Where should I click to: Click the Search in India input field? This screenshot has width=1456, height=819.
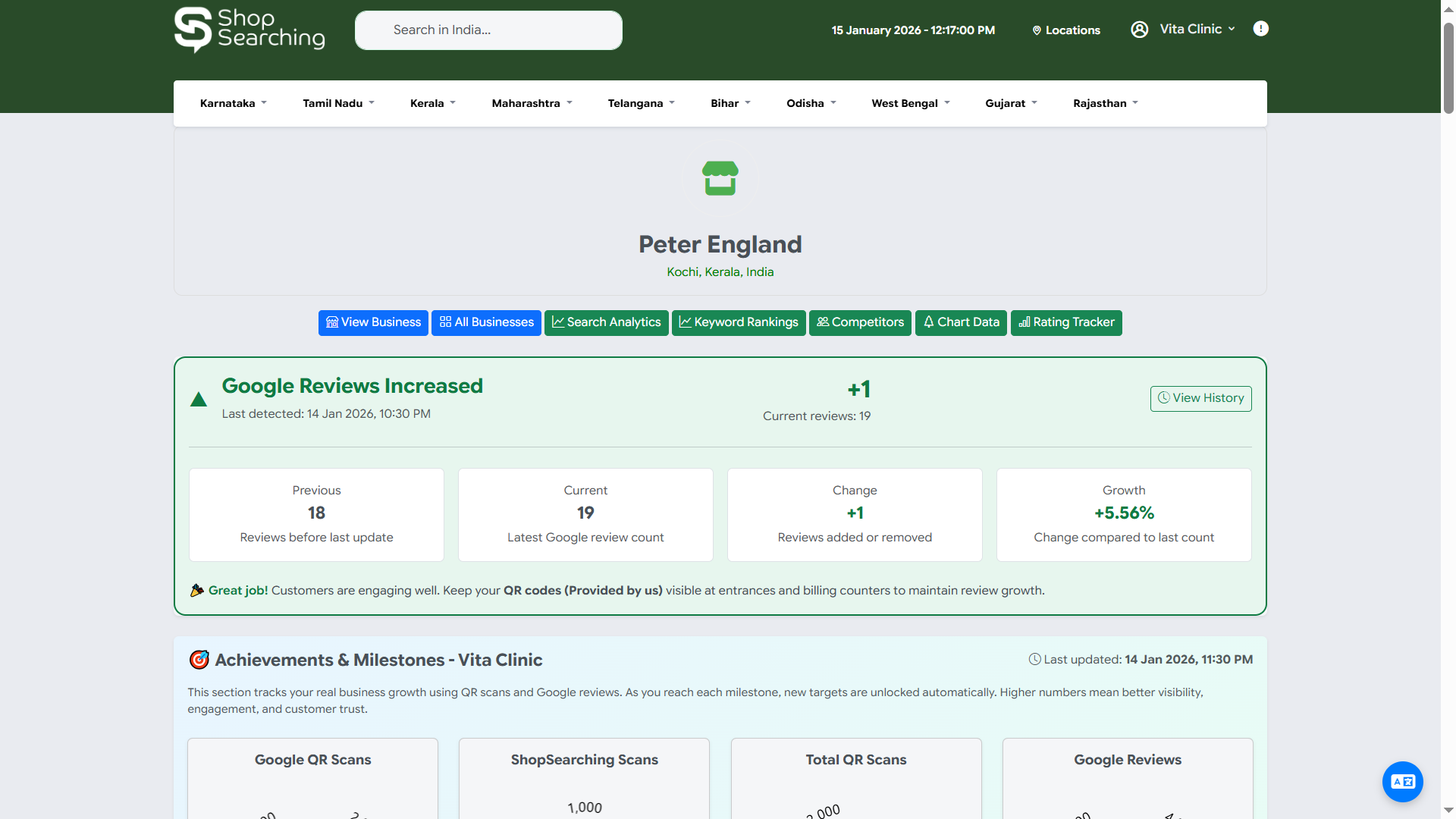point(488,30)
